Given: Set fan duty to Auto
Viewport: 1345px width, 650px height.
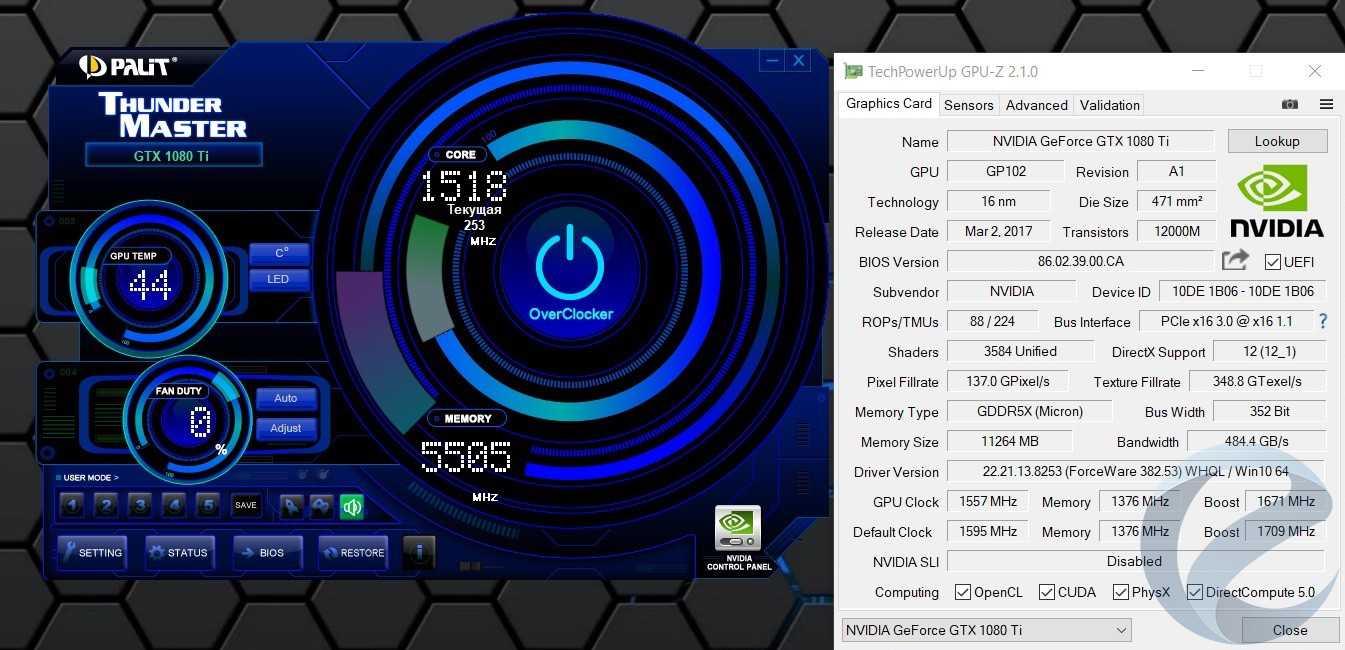Looking at the screenshot, I should 285,398.
